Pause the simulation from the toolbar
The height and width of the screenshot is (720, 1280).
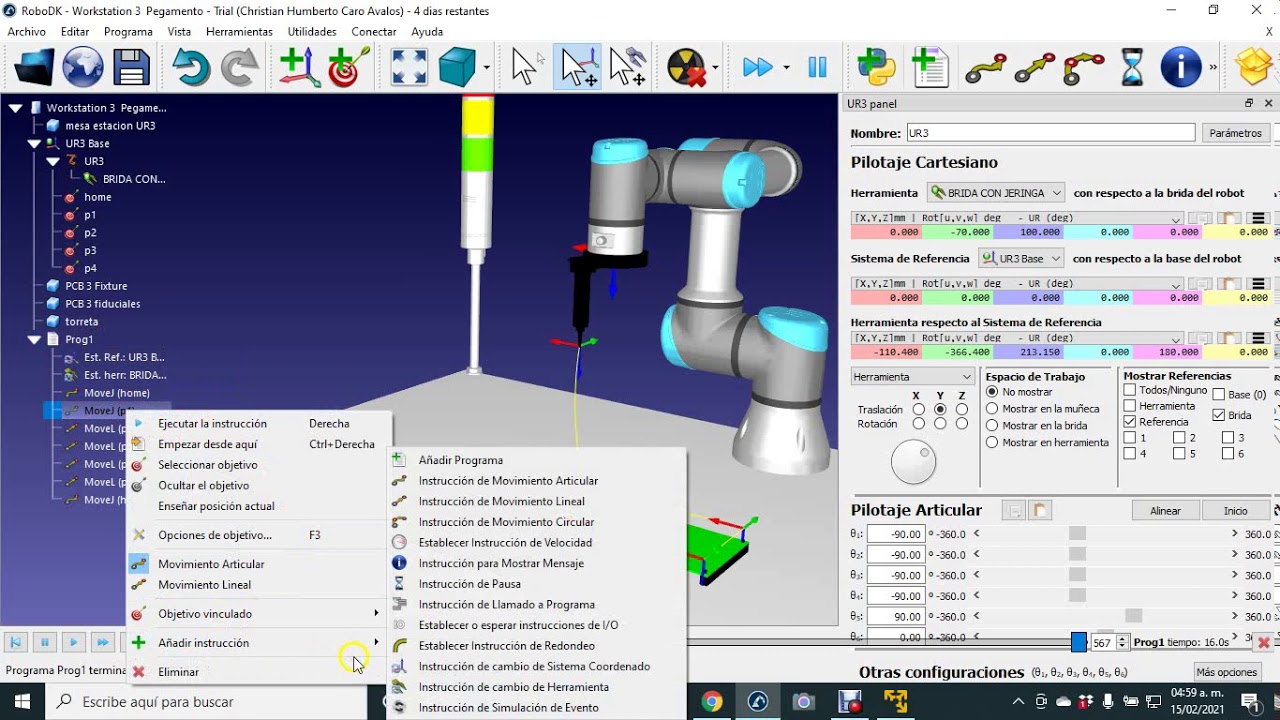pos(817,68)
